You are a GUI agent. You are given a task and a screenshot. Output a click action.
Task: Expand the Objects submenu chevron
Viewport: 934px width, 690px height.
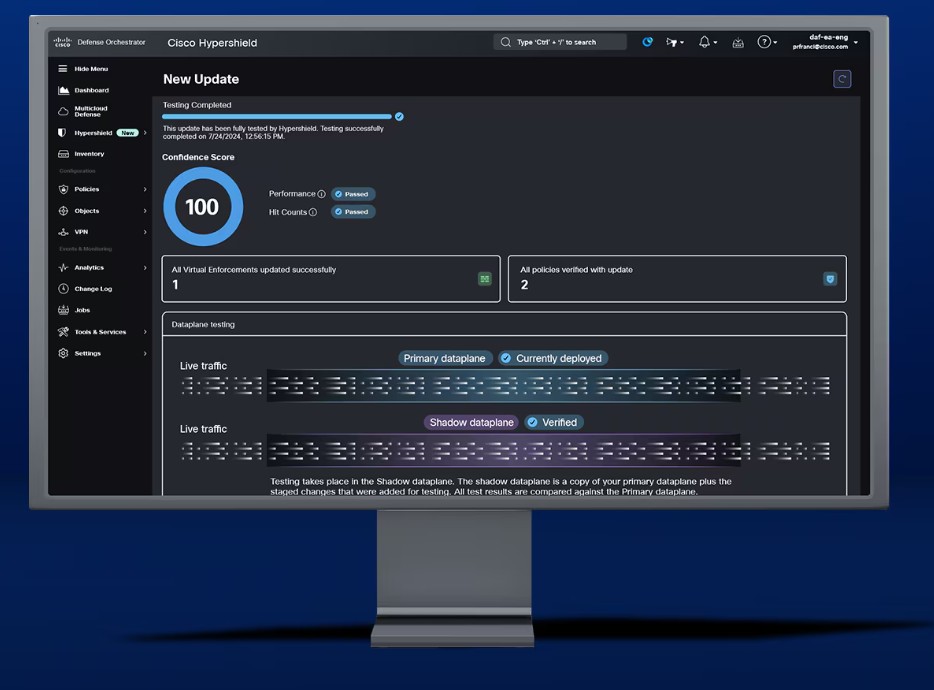coord(145,210)
